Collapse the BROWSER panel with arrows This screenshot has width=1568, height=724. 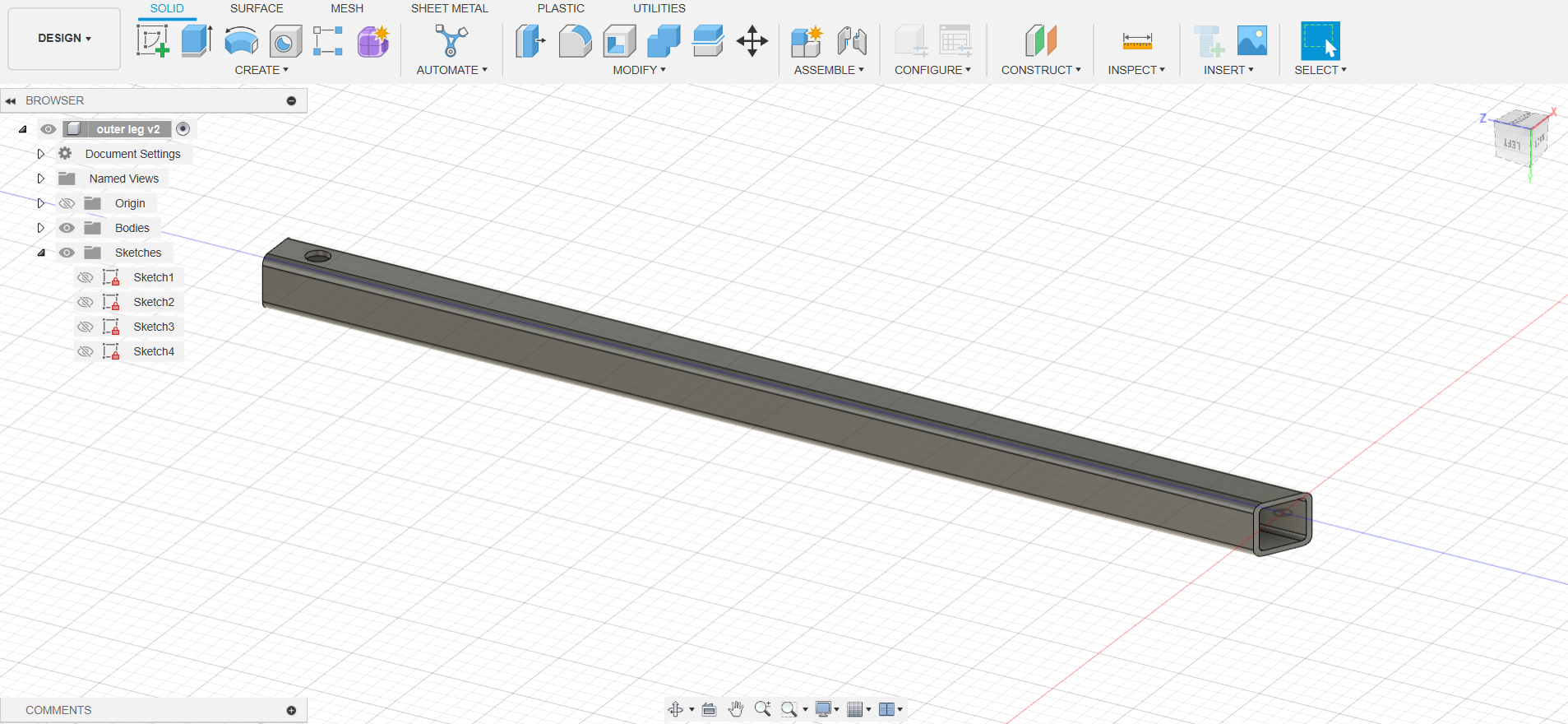coord(11,101)
